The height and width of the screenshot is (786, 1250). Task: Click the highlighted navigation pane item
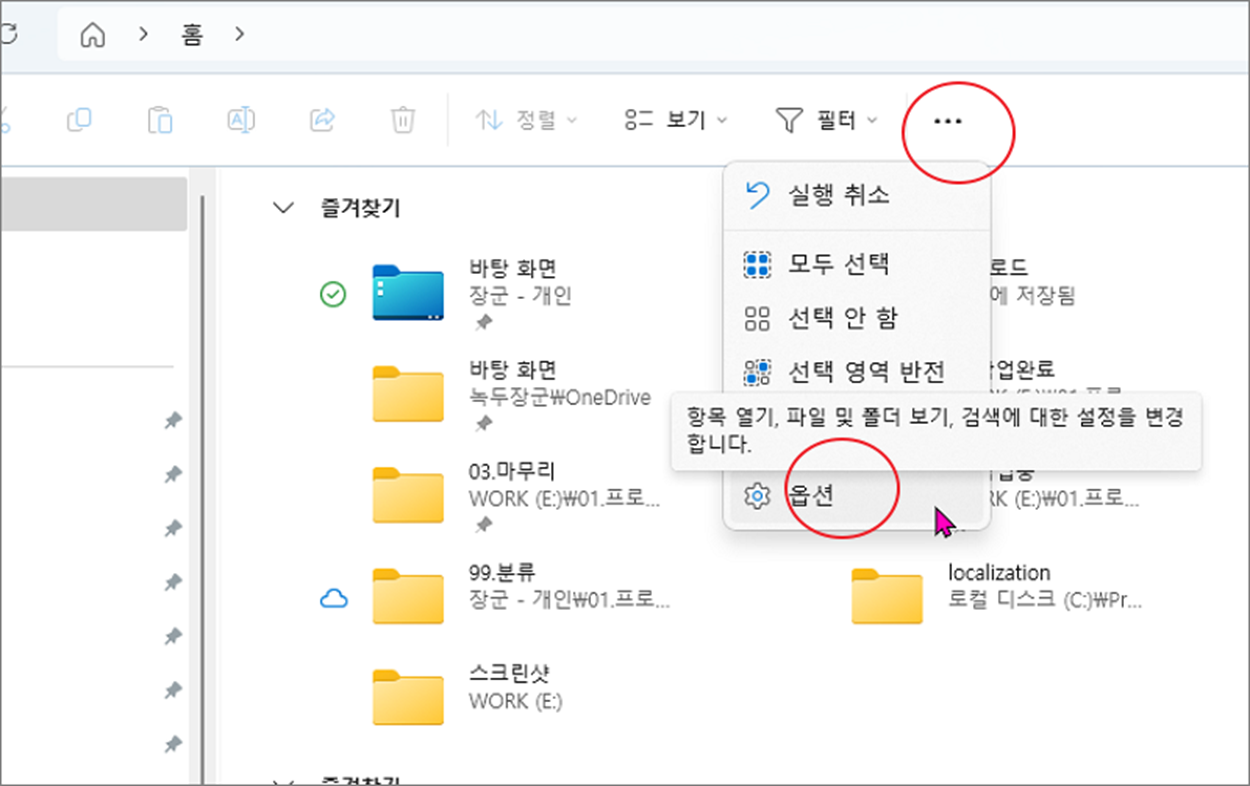pyautogui.click(x=93, y=205)
